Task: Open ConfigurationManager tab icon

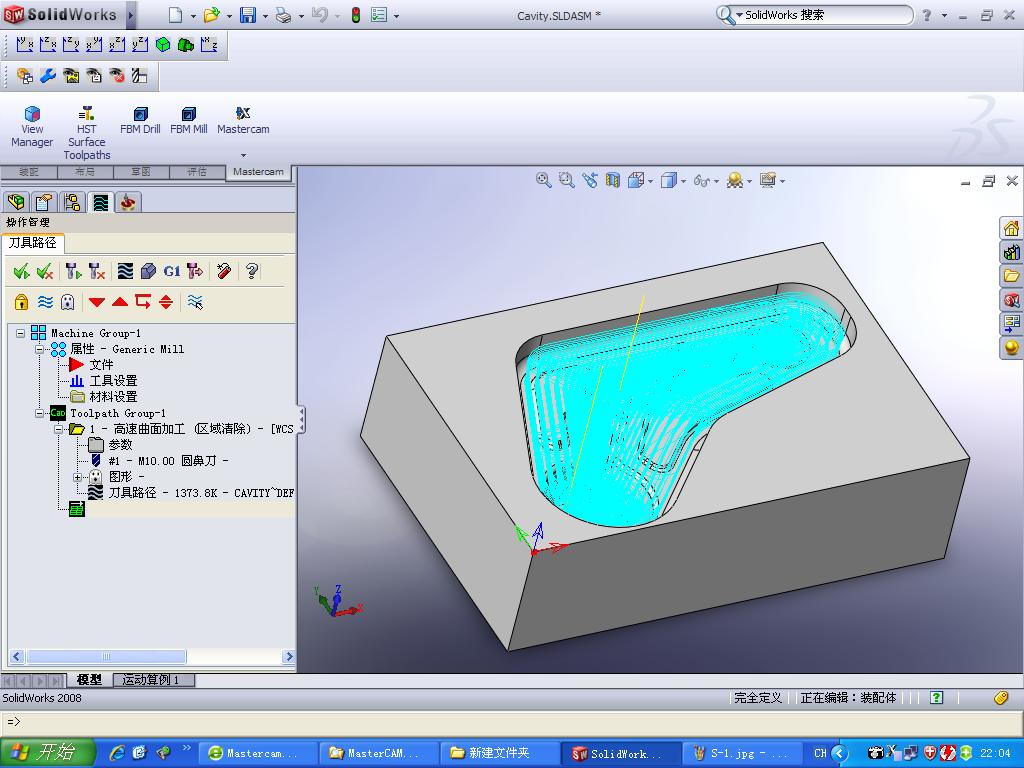Action: pyautogui.click(x=72, y=202)
